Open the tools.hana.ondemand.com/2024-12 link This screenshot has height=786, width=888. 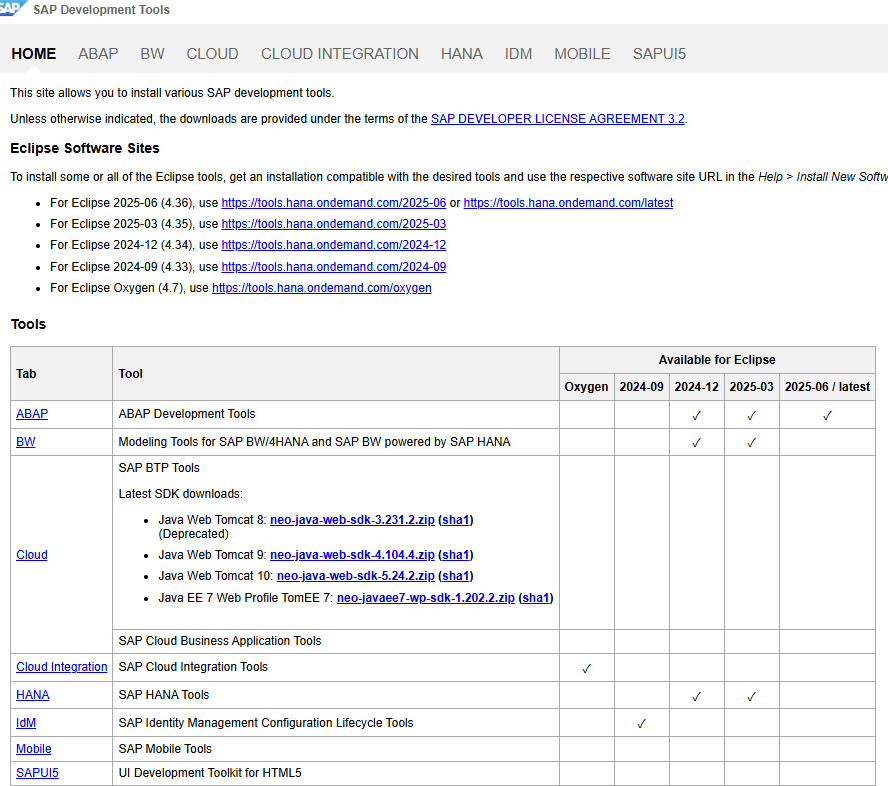(x=334, y=245)
